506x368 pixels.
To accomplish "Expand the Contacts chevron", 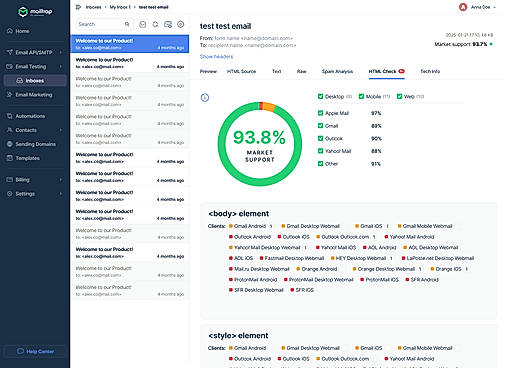I will (61, 130).
